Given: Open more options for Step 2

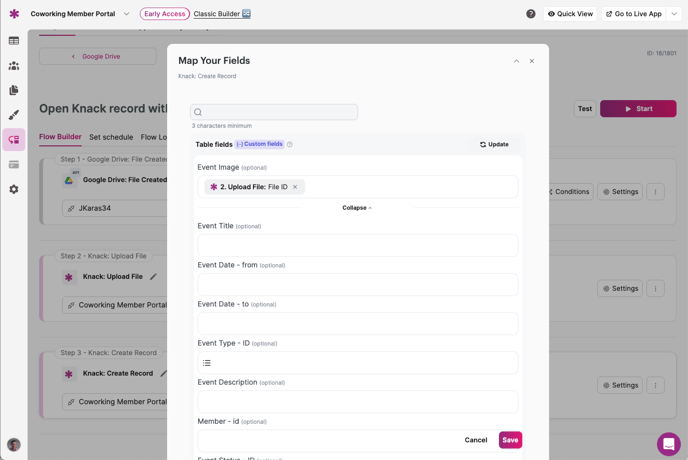Looking at the screenshot, I should [x=655, y=288].
